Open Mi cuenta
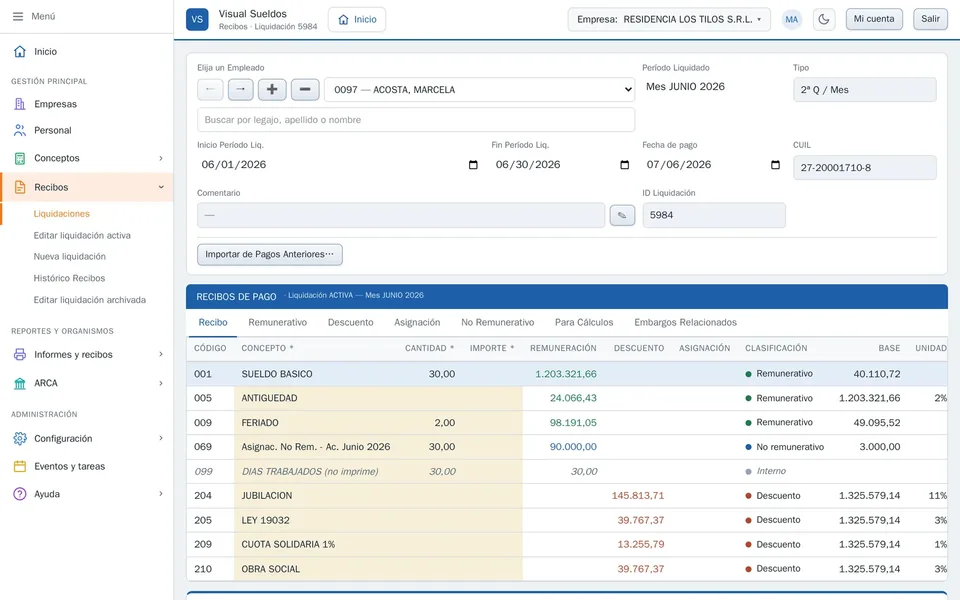Screen dimensions: 960x600 (874, 19)
